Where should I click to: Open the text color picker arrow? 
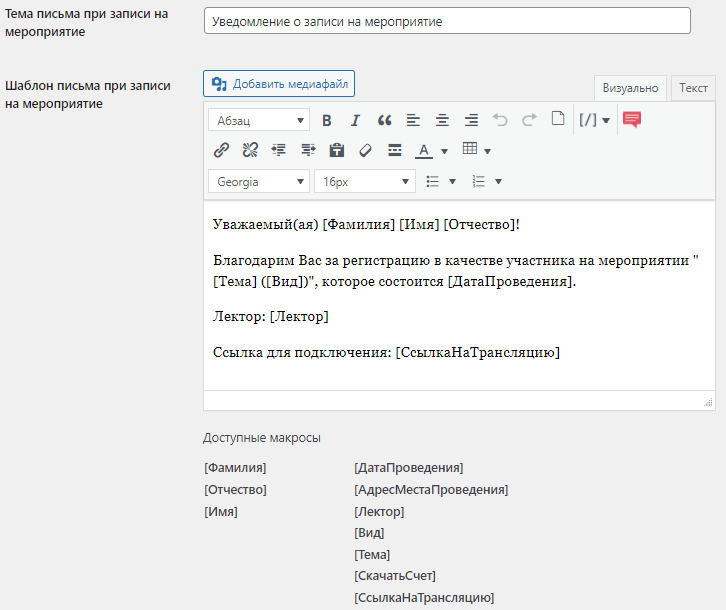pyautogui.click(x=444, y=151)
